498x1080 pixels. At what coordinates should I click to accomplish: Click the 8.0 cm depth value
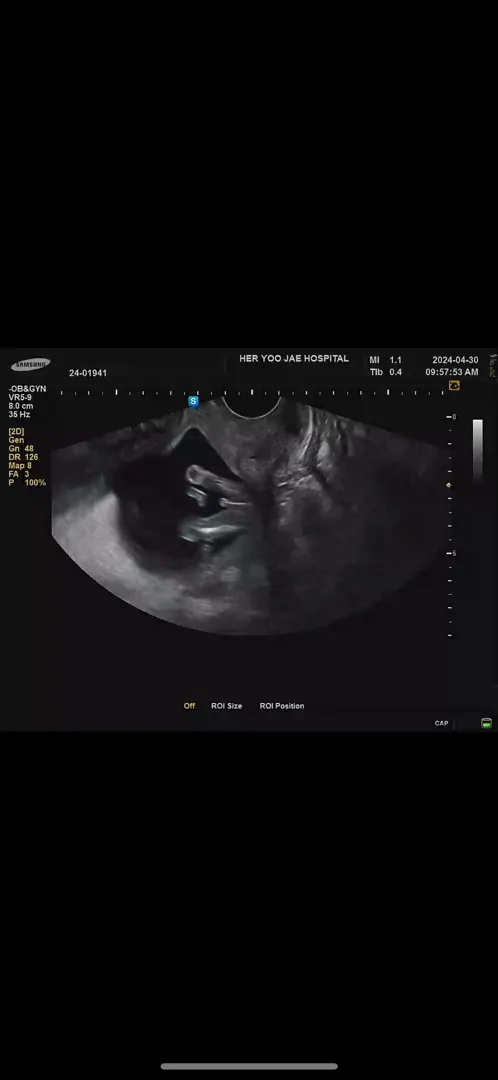[x=21, y=406]
